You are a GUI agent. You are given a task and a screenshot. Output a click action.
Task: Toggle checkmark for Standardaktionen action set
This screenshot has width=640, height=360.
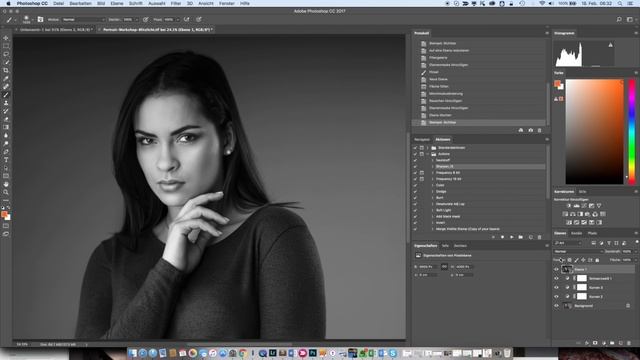pyautogui.click(x=415, y=148)
